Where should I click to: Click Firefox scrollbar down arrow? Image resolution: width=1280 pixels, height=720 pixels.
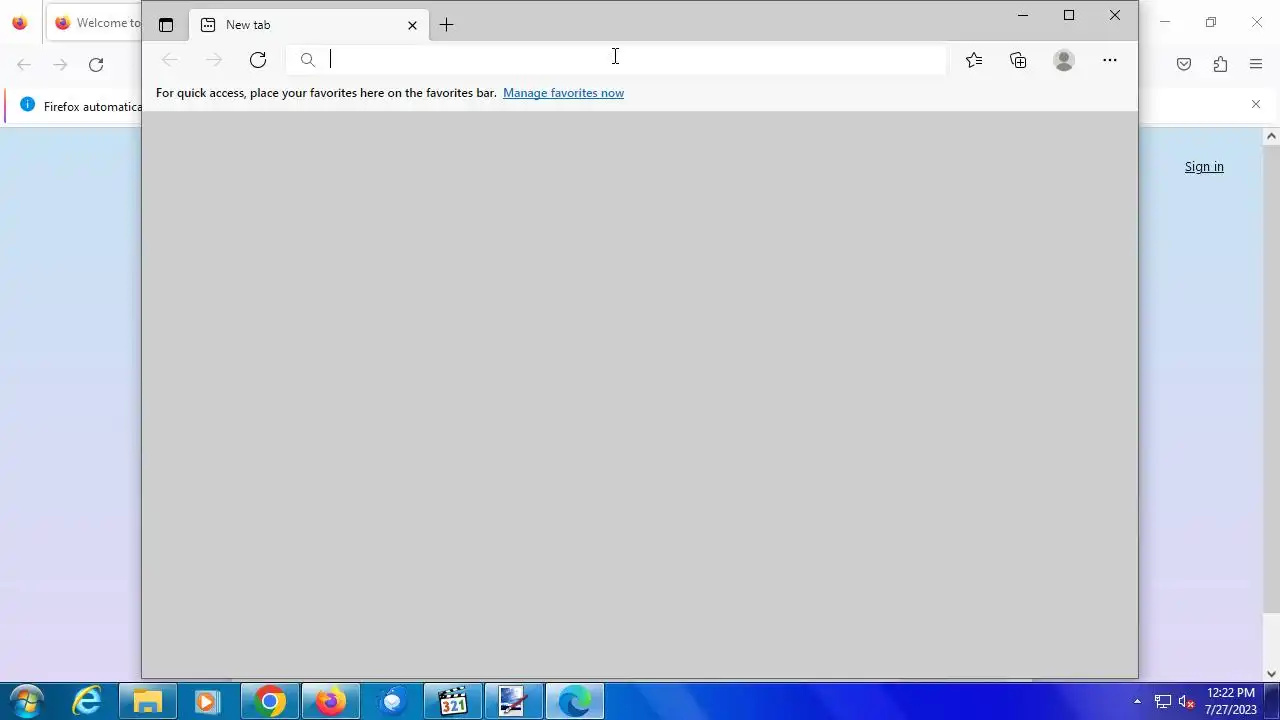1272,674
